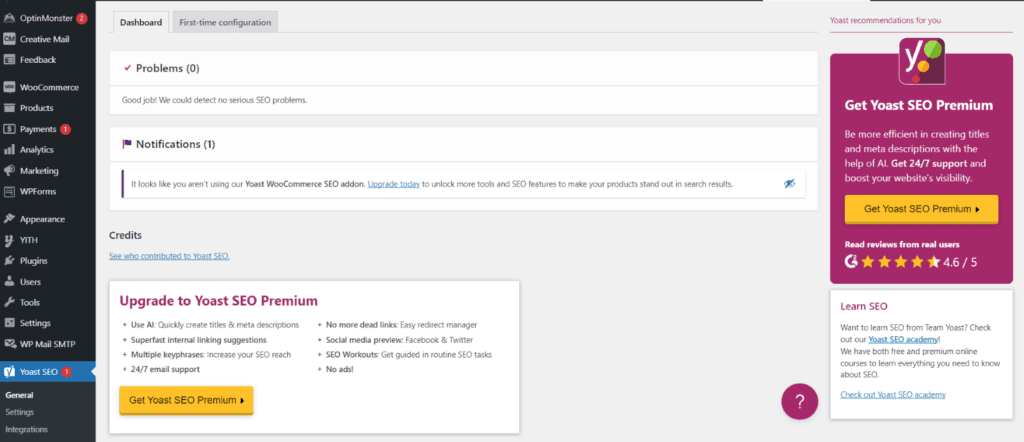The image size is (1024, 442).
Task: Click the Creative Mail sidebar icon
Action: tap(9, 39)
